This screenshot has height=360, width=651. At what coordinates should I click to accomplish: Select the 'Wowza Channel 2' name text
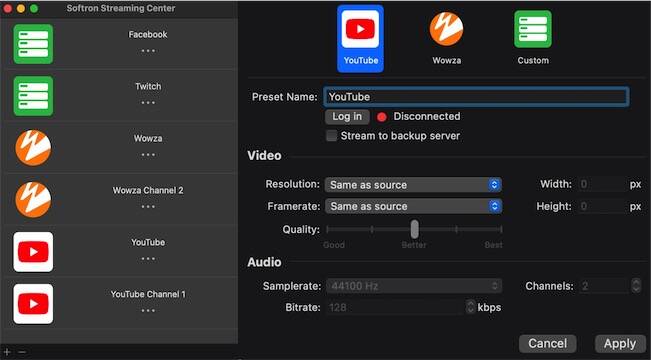tap(148, 190)
